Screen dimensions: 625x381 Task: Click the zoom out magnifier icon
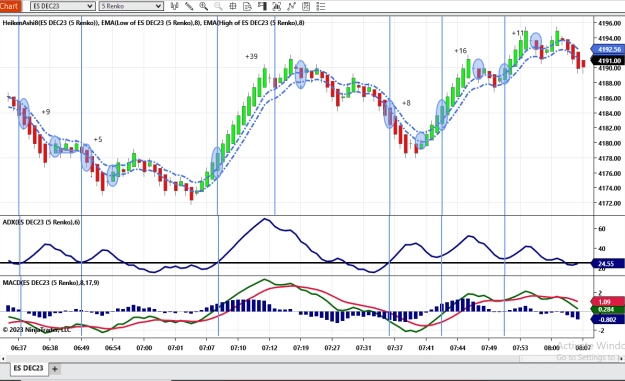coord(218,6)
